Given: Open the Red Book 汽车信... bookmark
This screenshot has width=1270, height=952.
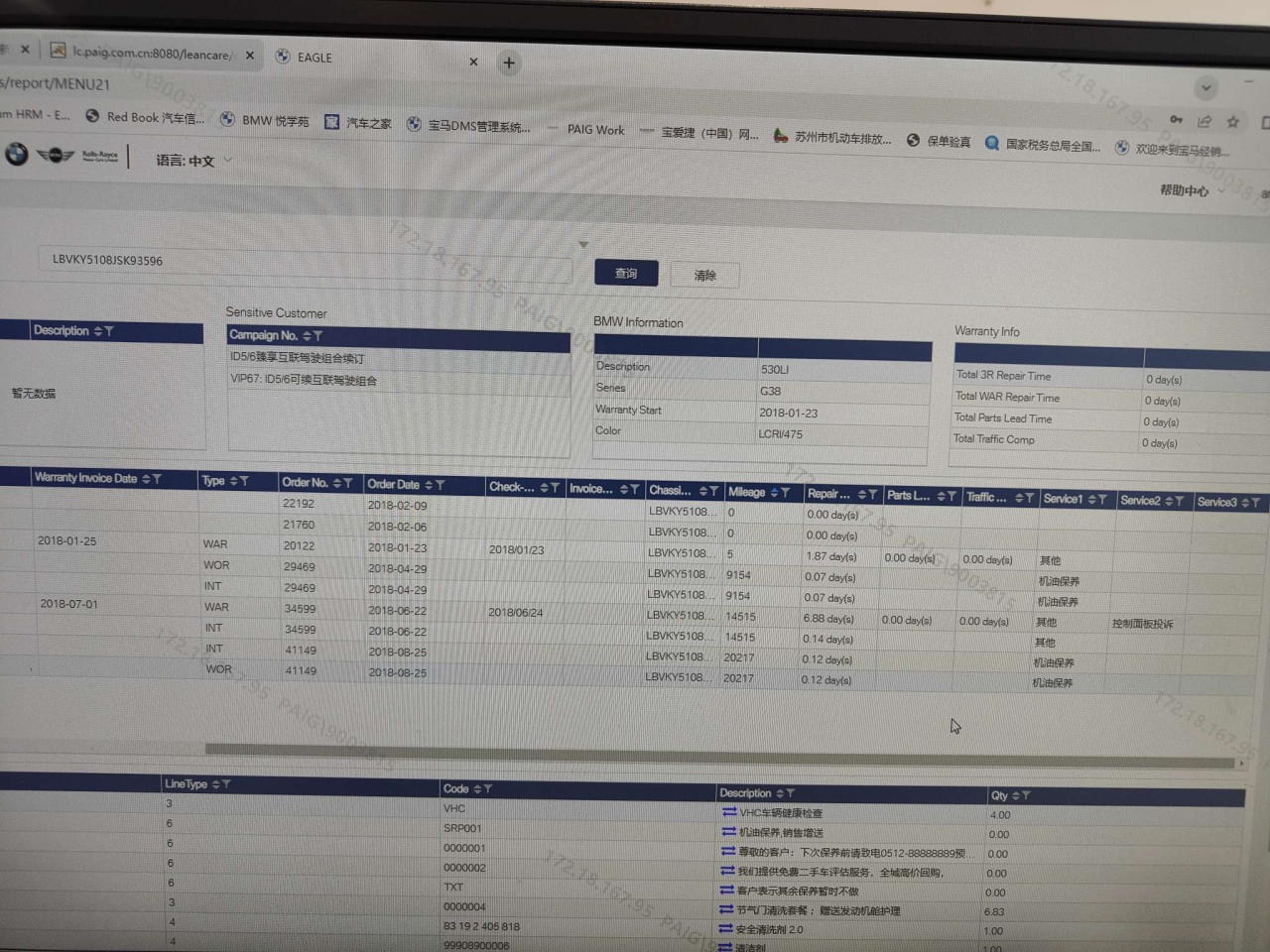Looking at the screenshot, I should point(145,117).
